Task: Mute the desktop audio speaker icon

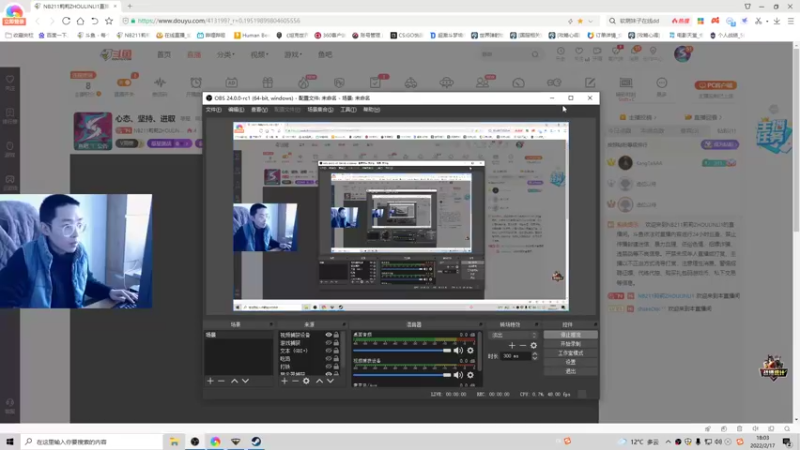Action: (458, 351)
